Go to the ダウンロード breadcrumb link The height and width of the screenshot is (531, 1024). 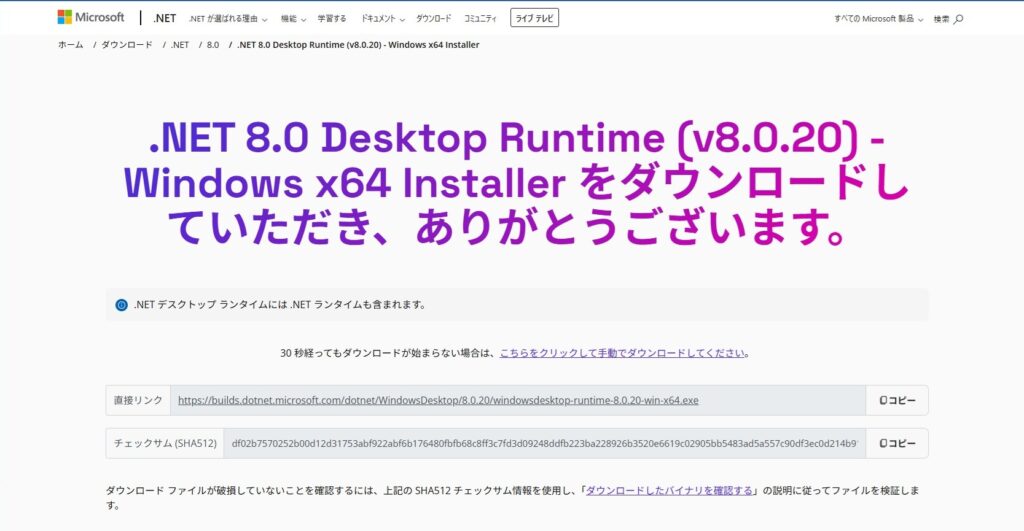pyautogui.click(x=126, y=45)
